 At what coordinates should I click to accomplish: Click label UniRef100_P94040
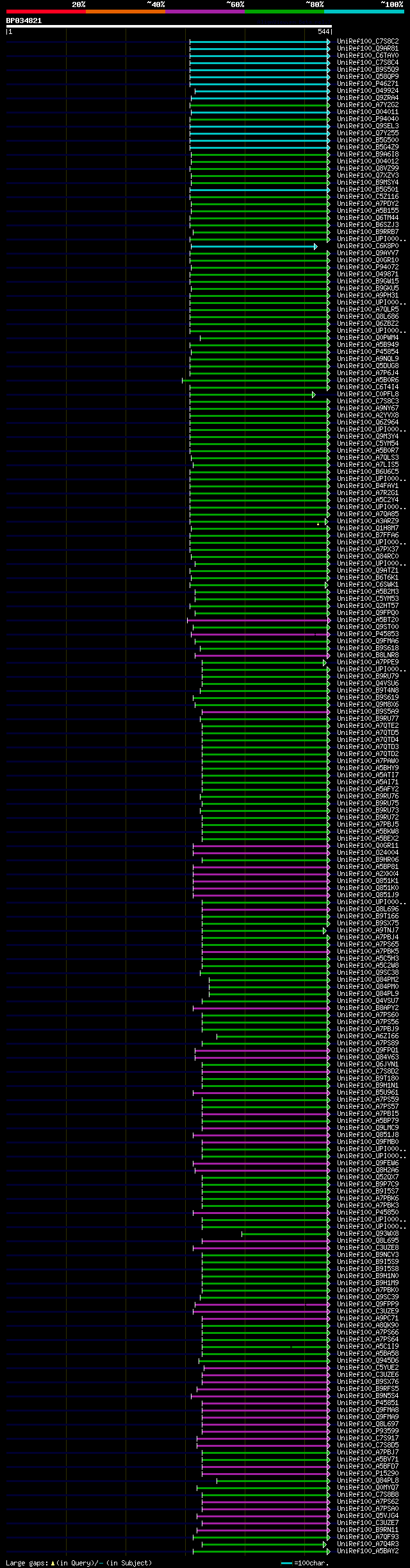click(368, 119)
